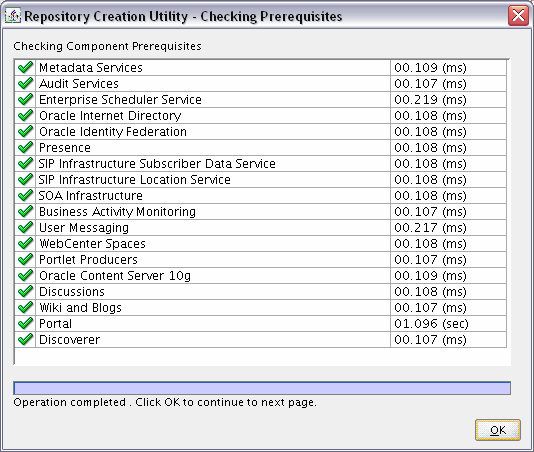Click the checkmark beside Wiki and Blogs
This screenshot has height=452, width=534.
coord(26,308)
